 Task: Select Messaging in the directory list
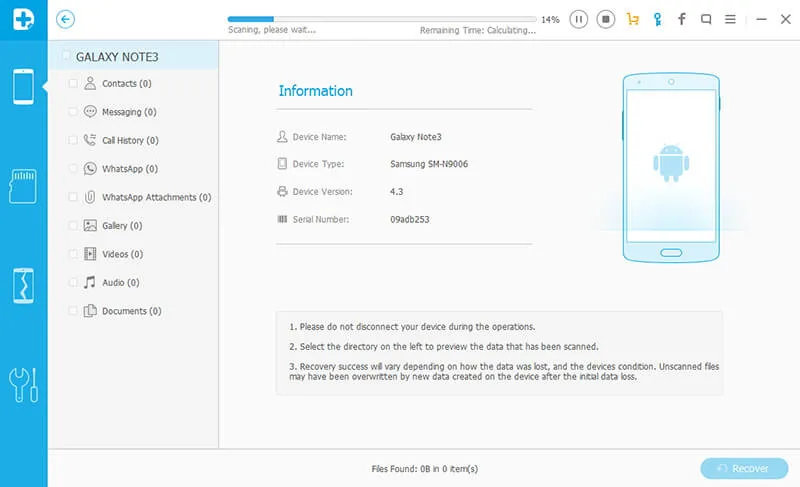point(128,112)
